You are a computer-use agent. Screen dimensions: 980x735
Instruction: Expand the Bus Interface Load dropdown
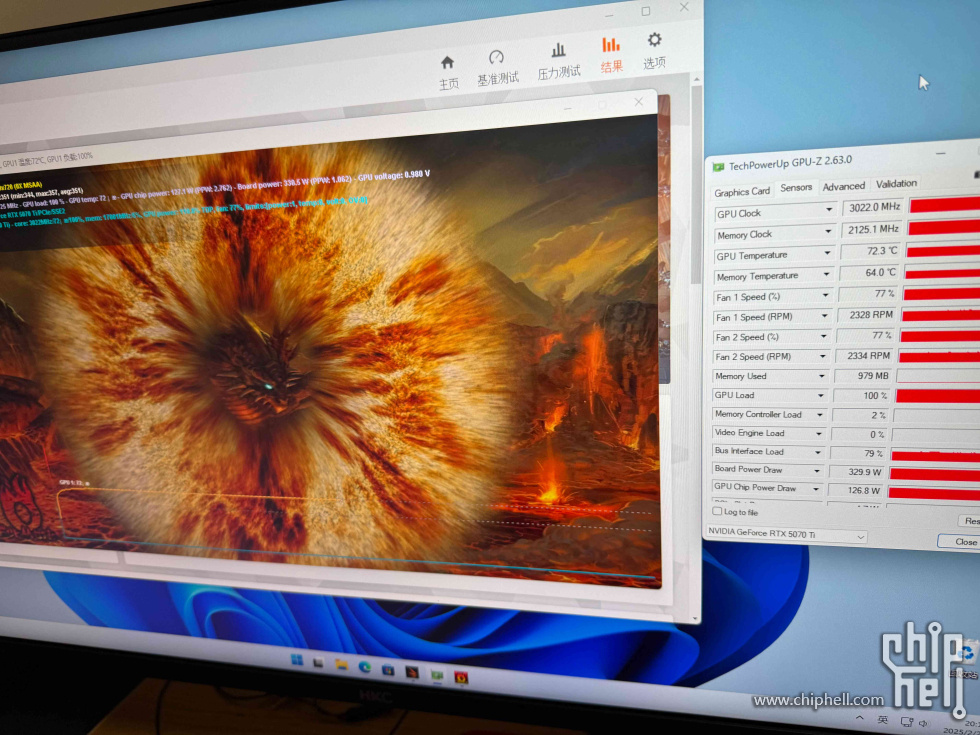[x=818, y=452]
